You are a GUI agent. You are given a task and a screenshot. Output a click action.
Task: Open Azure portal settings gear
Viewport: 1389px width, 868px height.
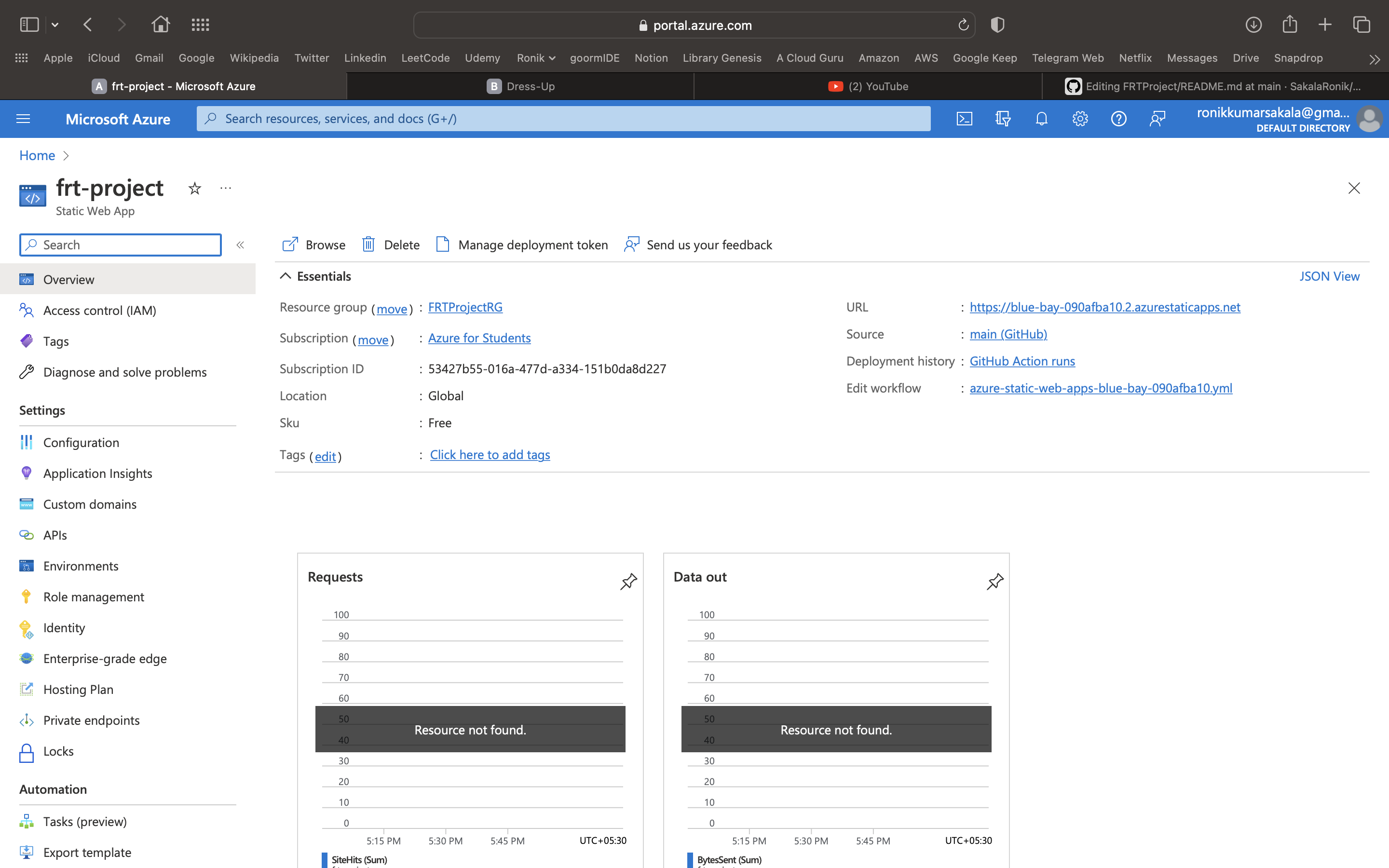[x=1080, y=119]
